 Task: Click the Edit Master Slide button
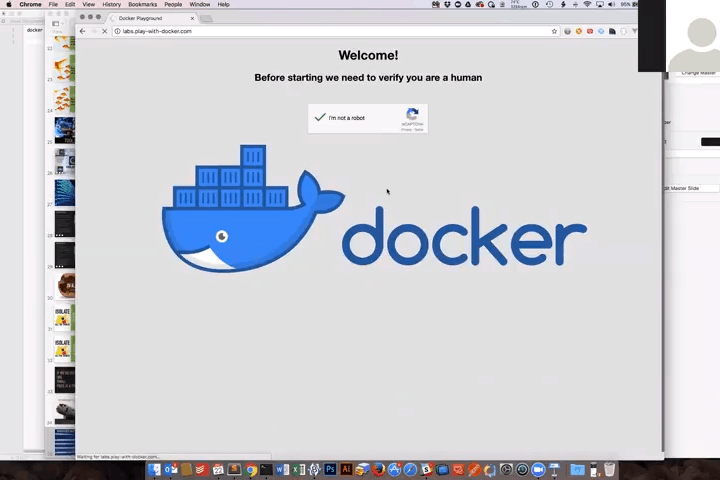click(692, 188)
